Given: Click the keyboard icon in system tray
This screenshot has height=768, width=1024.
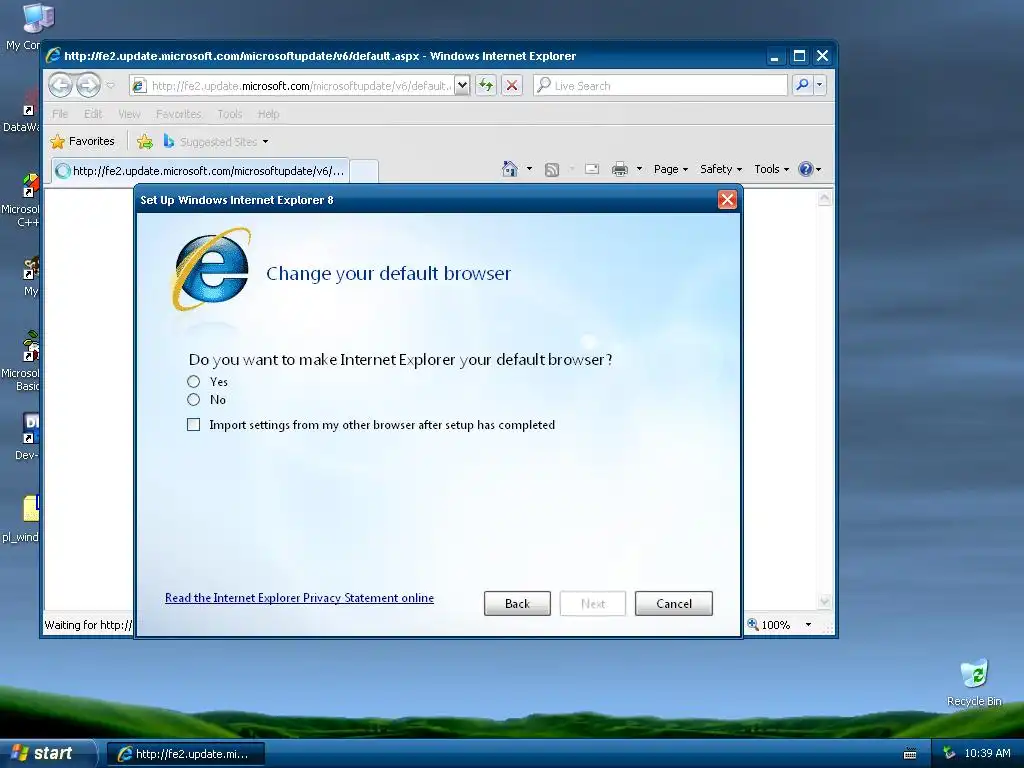Looking at the screenshot, I should coord(910,754).
